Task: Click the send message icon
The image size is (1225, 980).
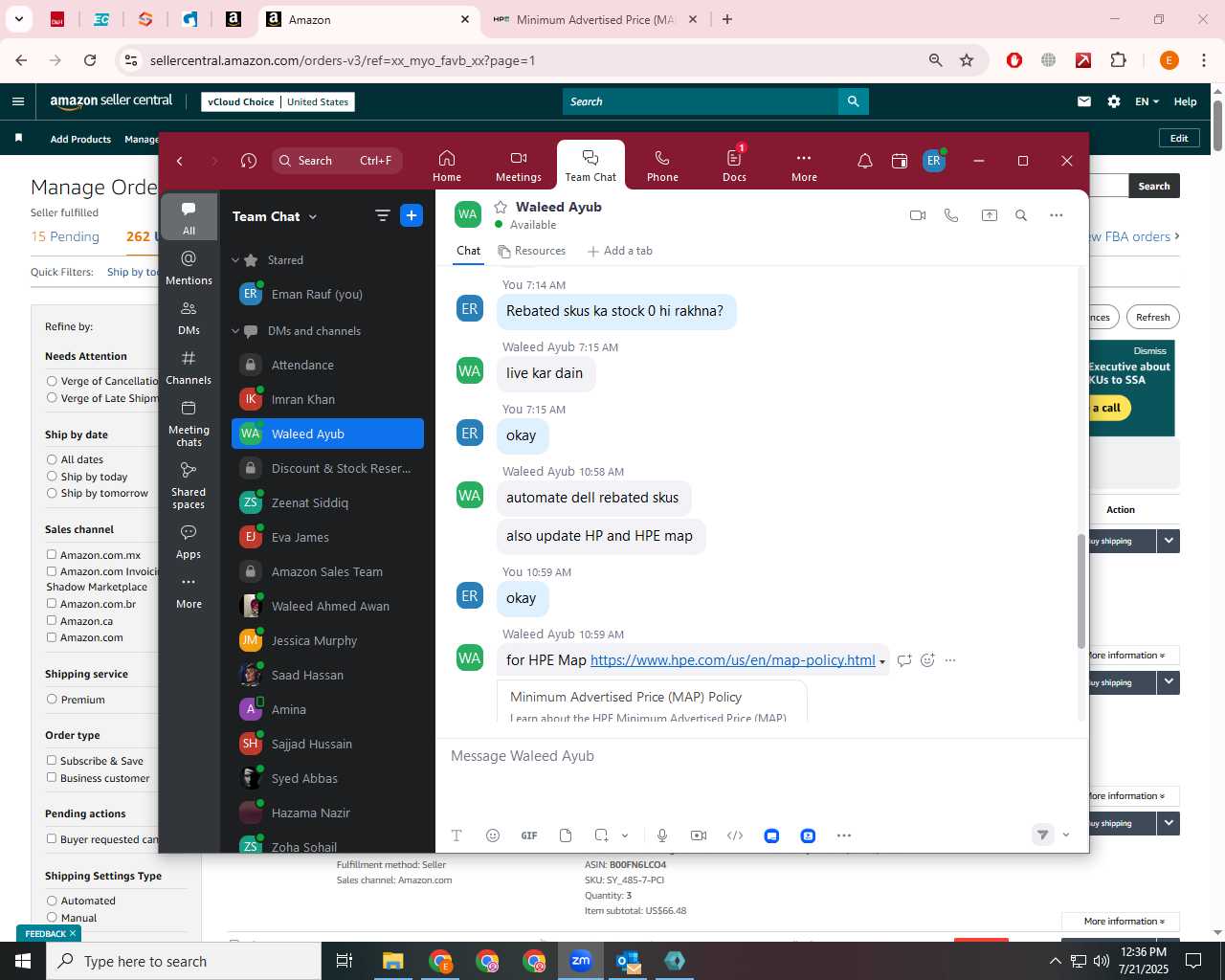Action: pos(1043,835)
